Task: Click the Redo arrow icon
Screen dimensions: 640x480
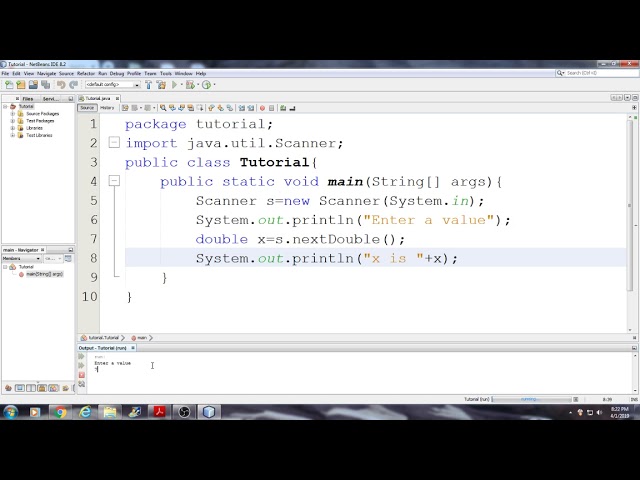Action: pyautogui.click(x=73, y=84)
